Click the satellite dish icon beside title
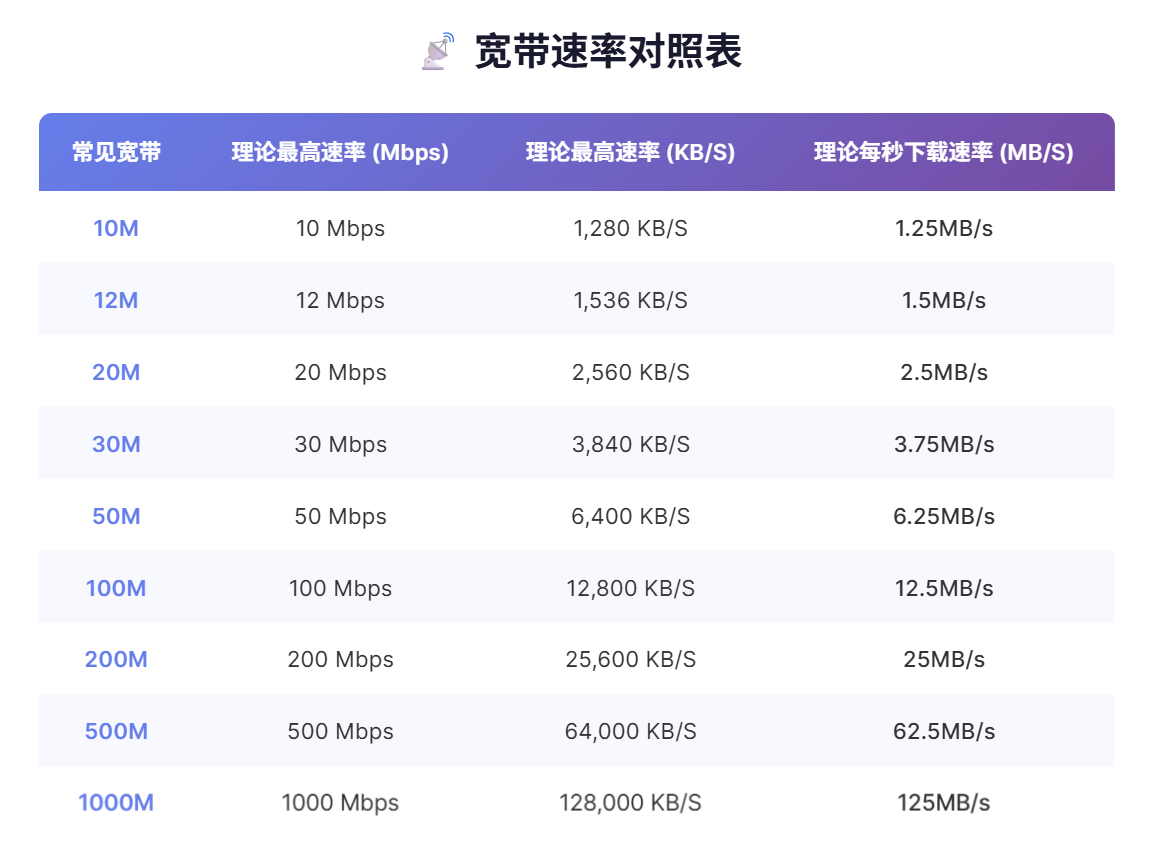Screen dimensions: 1150x866 [x=439, y=51]
